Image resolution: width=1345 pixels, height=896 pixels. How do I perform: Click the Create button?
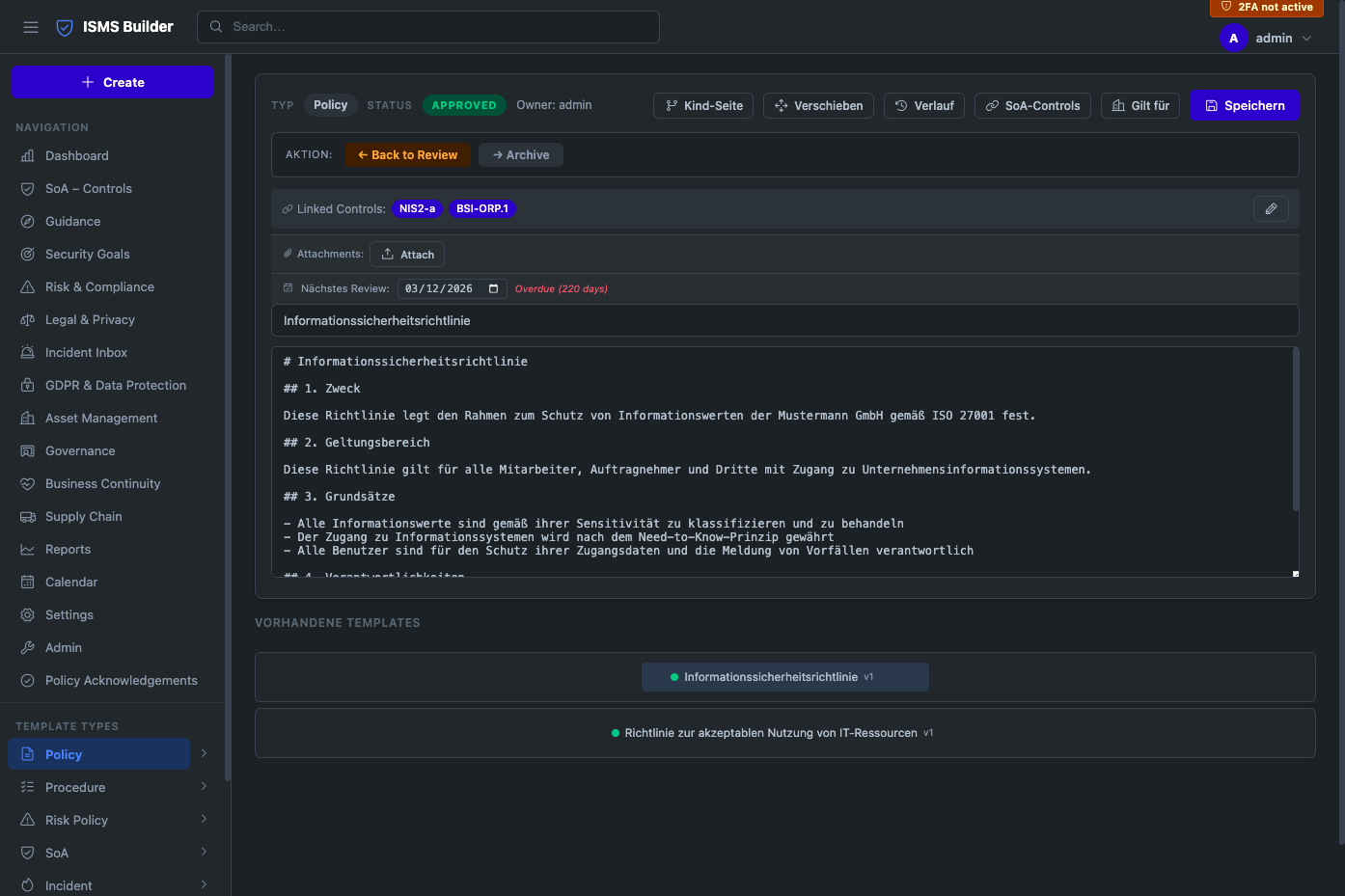(112, 82)
